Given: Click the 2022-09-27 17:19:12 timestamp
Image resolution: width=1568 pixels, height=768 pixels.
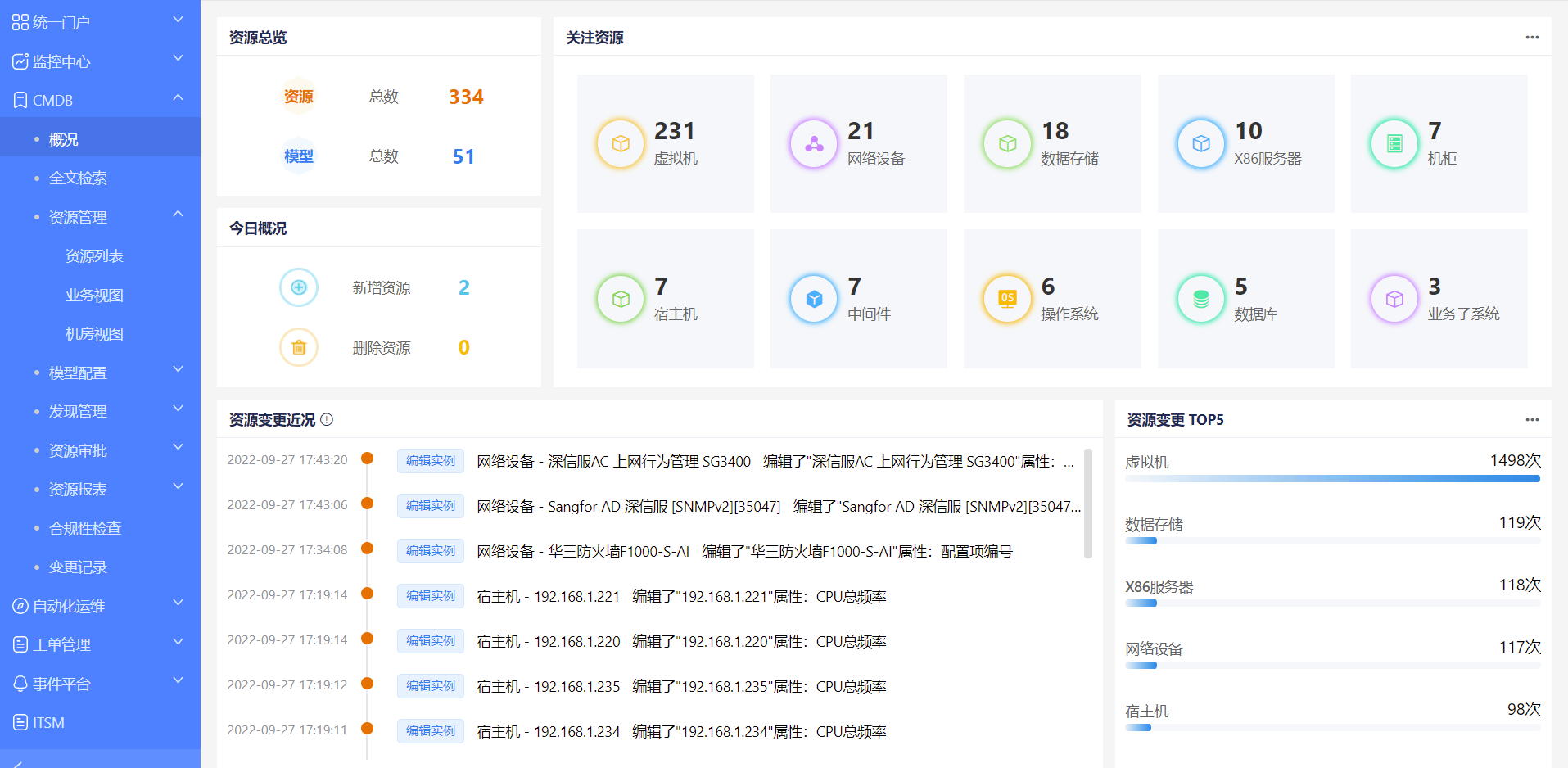Looking at the screenshot, I should (x=287, y=684).
